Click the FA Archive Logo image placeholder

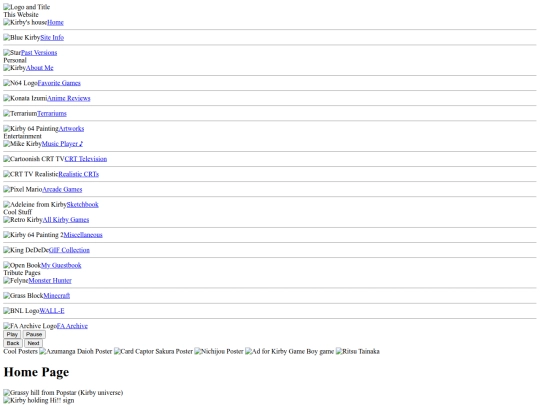tap(30, 326)
